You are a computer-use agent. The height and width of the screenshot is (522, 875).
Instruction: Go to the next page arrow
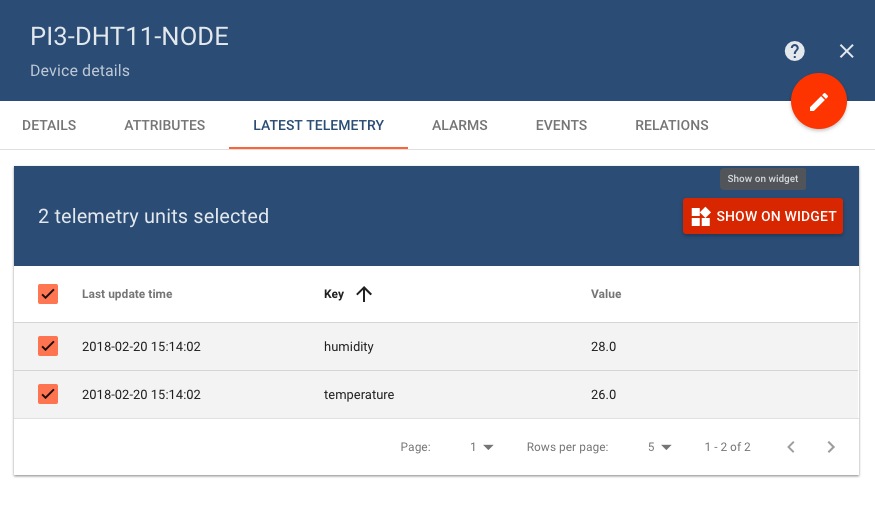pos(831,447)
